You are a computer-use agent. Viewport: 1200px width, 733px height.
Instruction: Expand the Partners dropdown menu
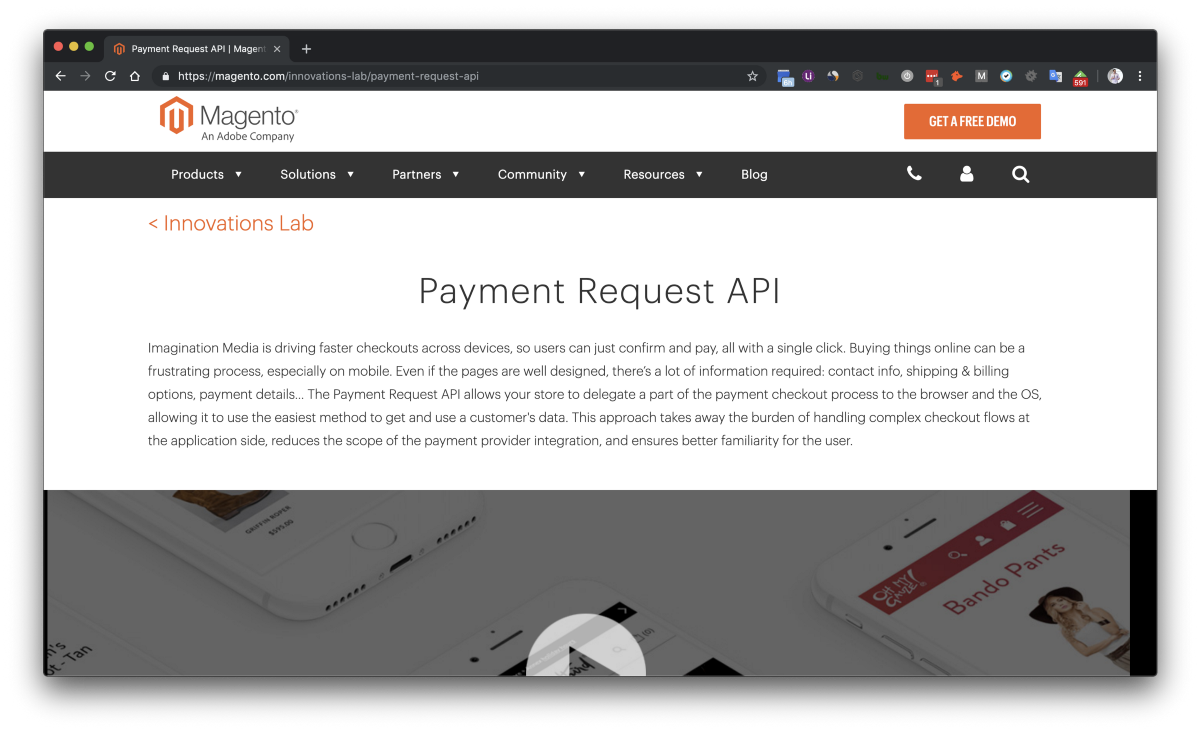425,174
